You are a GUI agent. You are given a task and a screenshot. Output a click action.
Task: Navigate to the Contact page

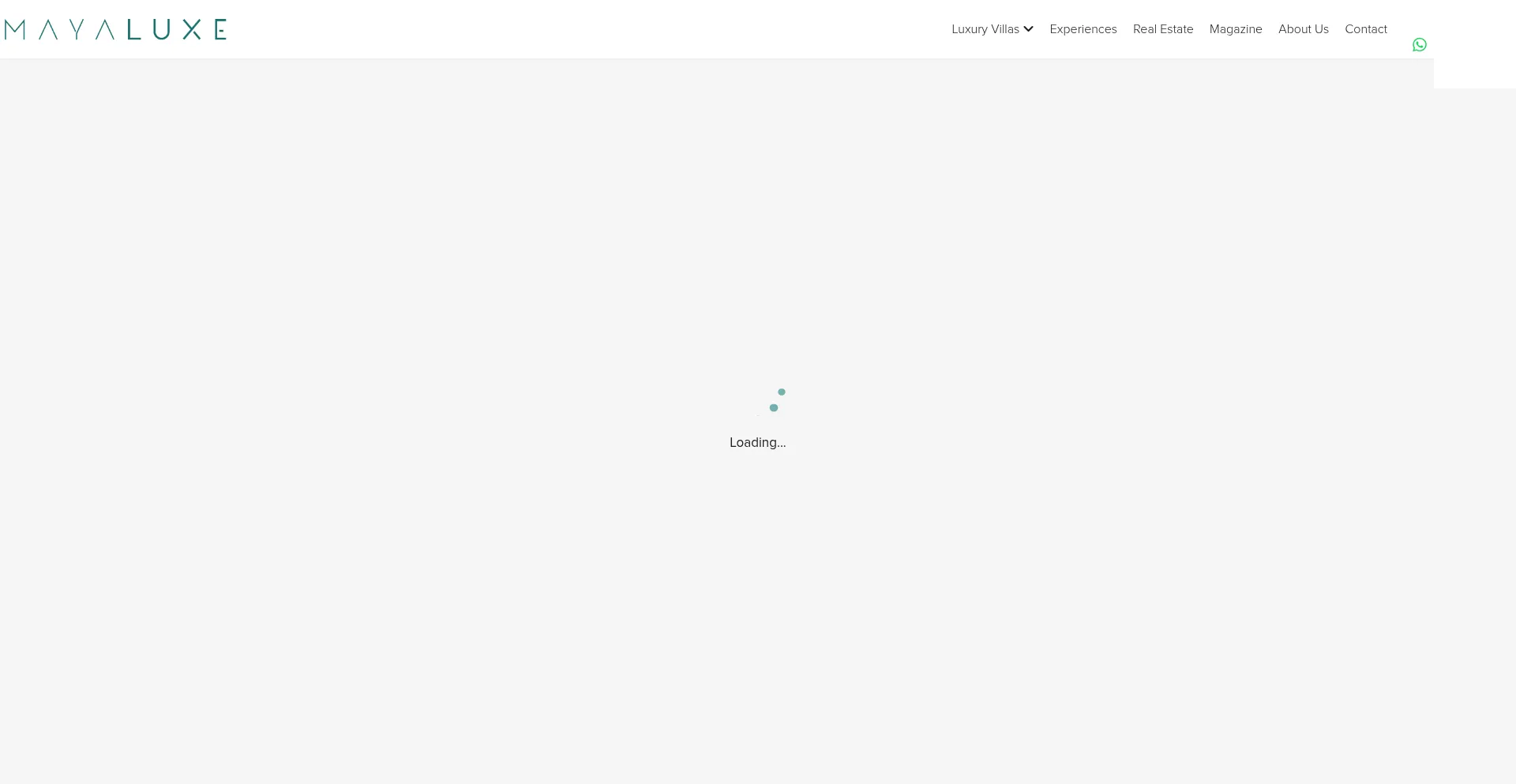pyautogui.click(x=1366, y=29)
